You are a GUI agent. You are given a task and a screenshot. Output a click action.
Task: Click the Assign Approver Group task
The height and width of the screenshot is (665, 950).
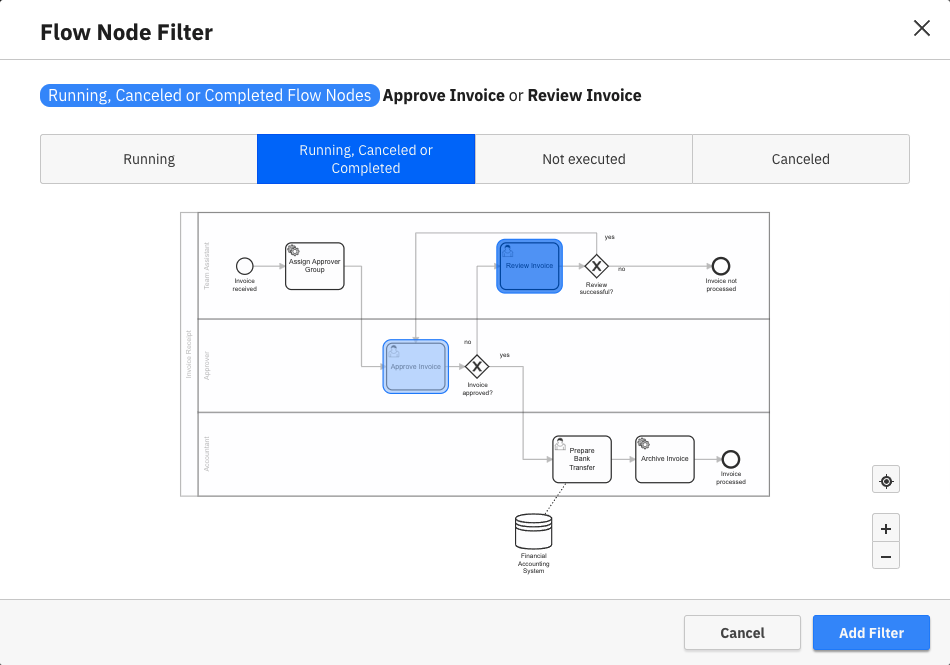[314, 266]
